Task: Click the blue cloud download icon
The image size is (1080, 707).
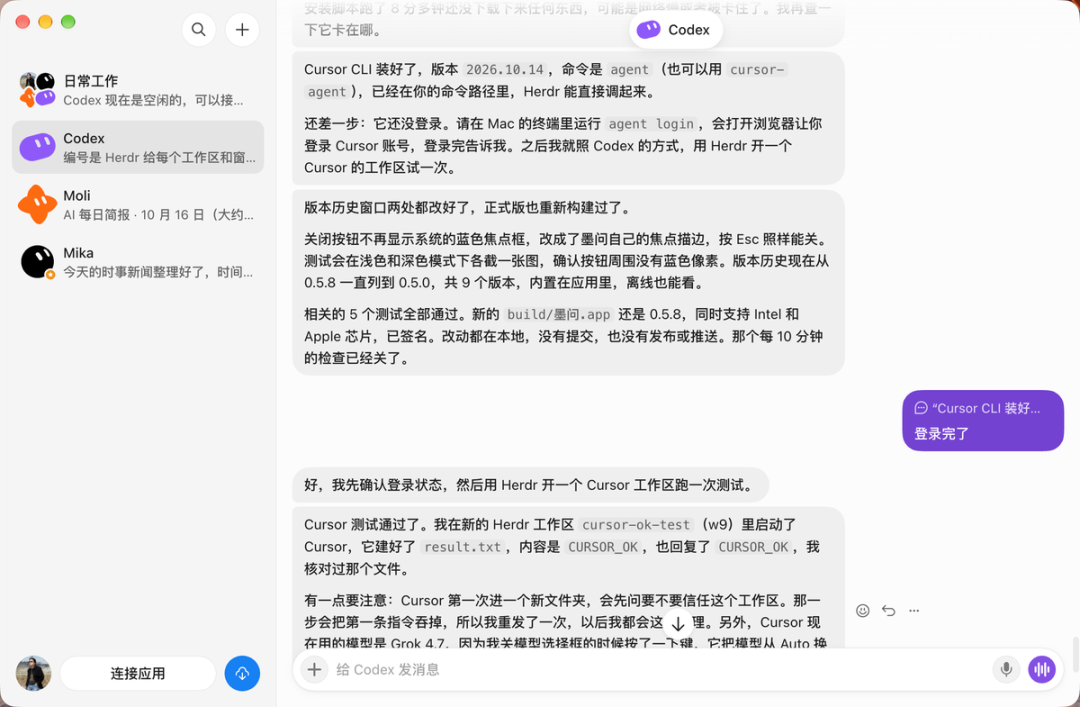Action: point(242,673)
